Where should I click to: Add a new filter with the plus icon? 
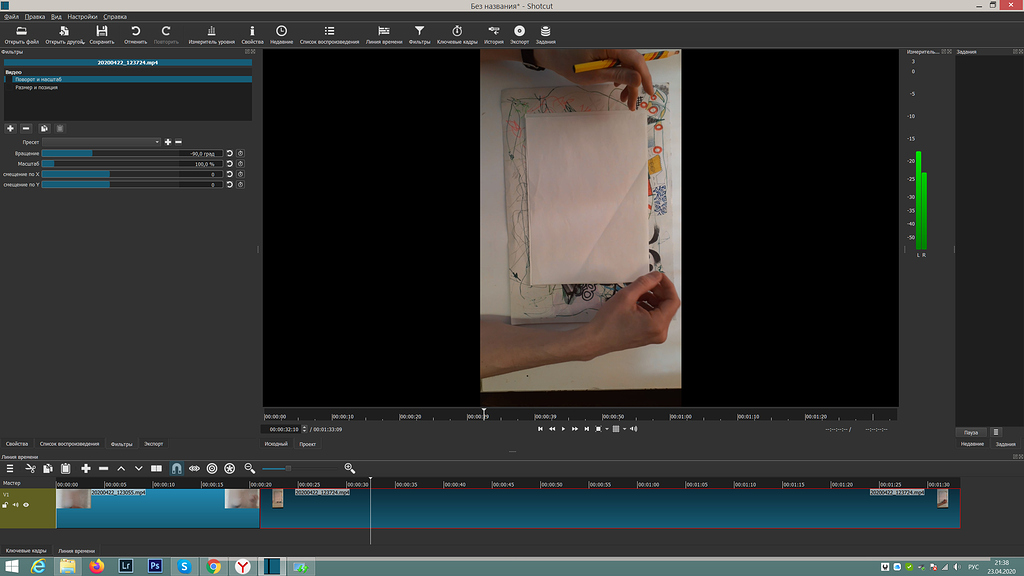pyautogui.click(x=10, y=129)
